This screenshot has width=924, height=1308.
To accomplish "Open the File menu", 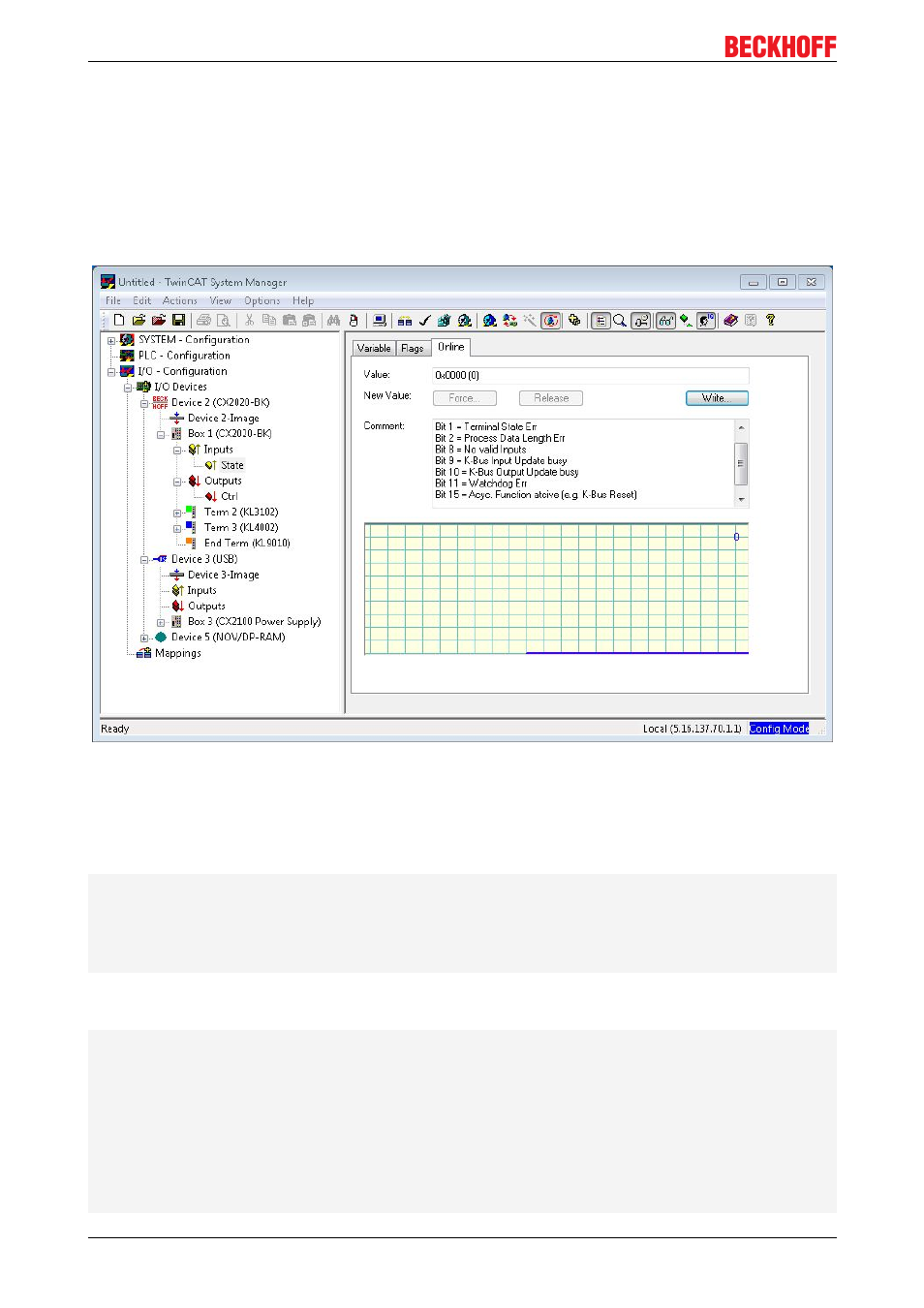I will [x=113, y=300].
